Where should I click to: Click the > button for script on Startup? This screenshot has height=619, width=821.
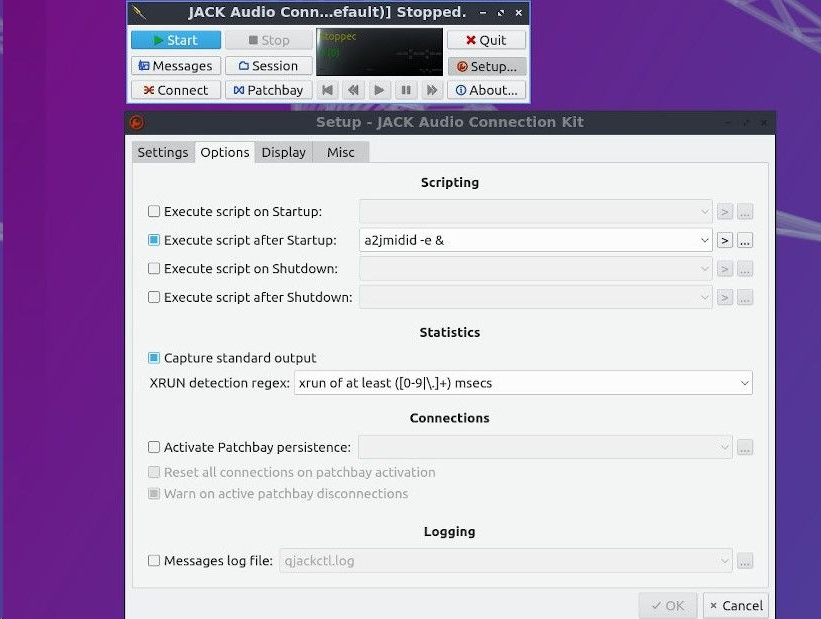725,212
